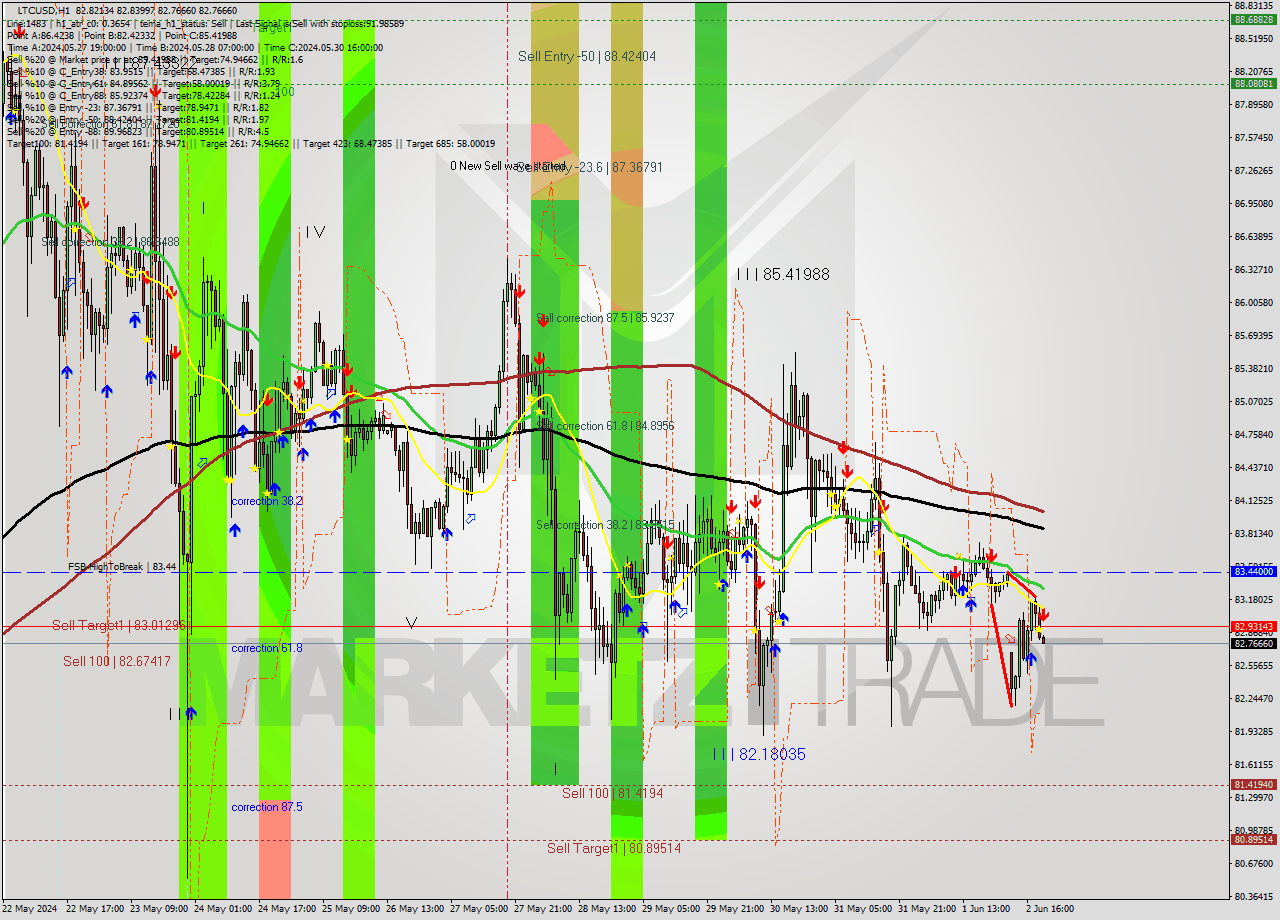Select the blue 'correction 61.8' label

pyautogui.click(x=267, y=648)
